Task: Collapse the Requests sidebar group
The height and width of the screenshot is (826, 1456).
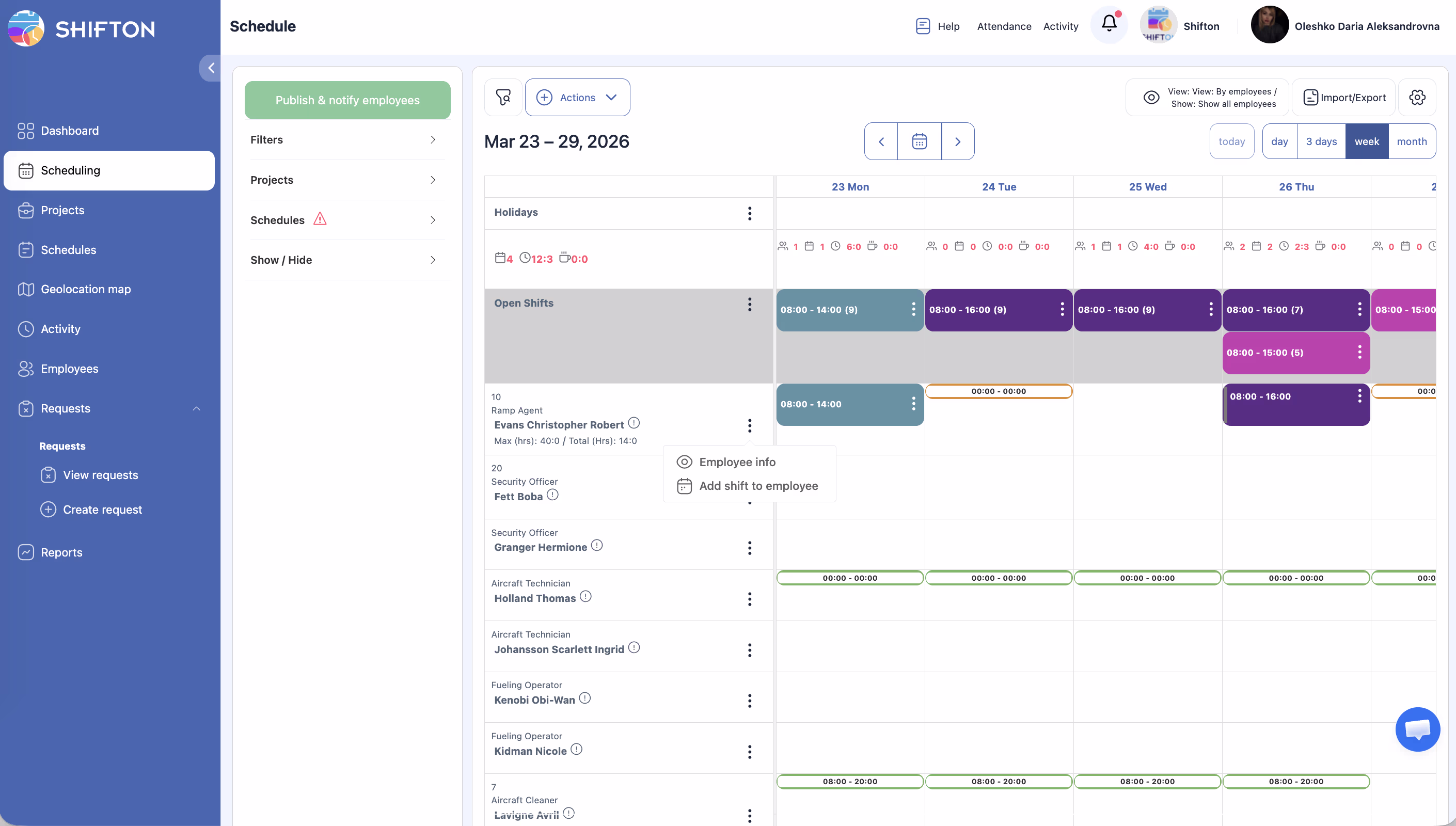Action: point(196,408)
